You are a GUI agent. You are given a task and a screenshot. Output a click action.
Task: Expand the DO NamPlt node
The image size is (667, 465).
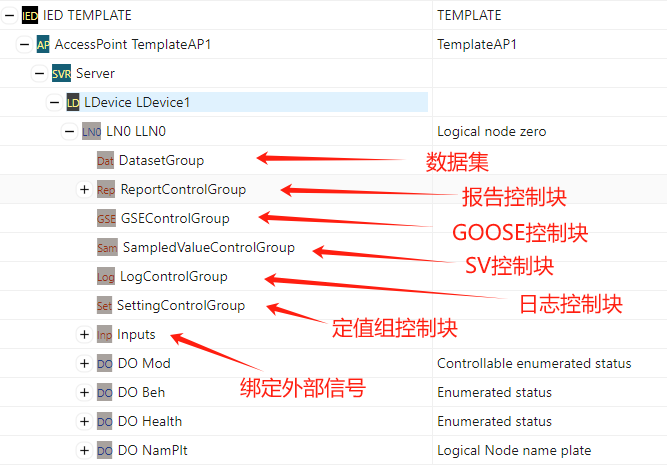[84, 450]
